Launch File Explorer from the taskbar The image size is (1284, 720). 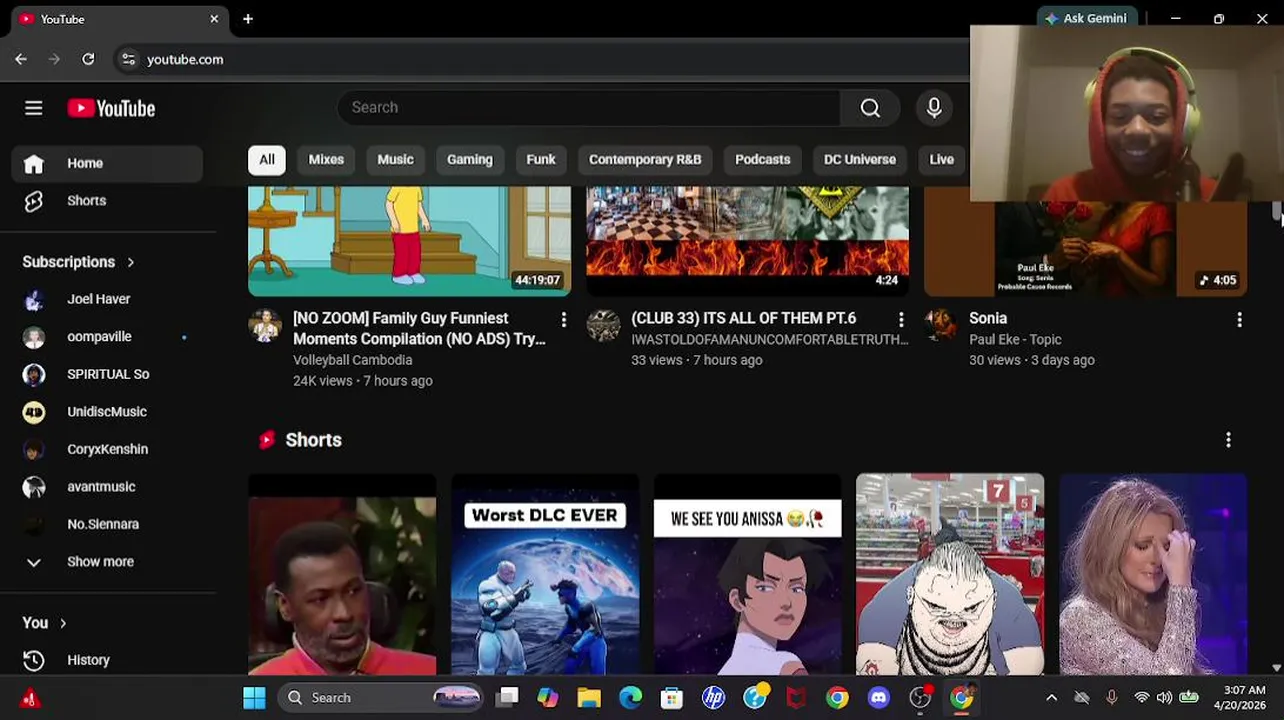click(589, 698)
